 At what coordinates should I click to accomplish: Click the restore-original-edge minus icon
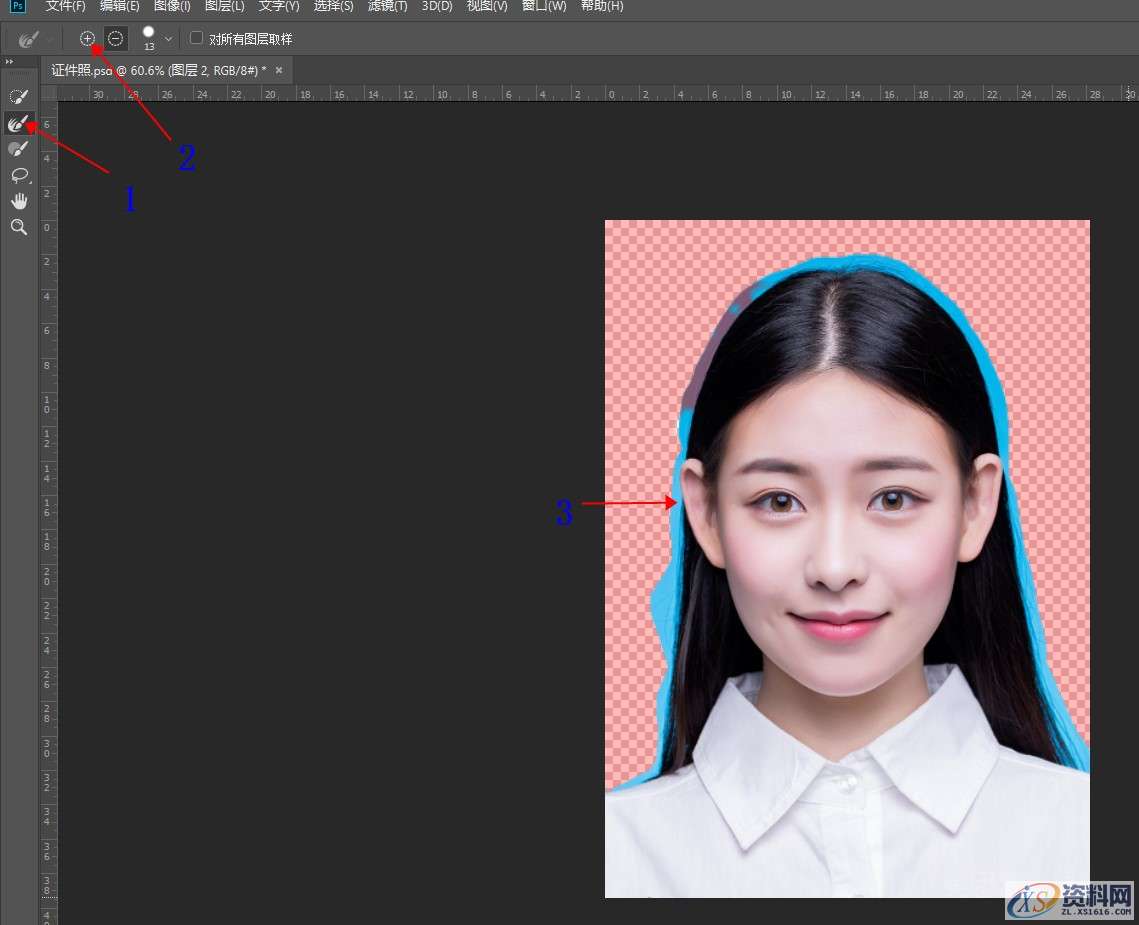point(116,38)
